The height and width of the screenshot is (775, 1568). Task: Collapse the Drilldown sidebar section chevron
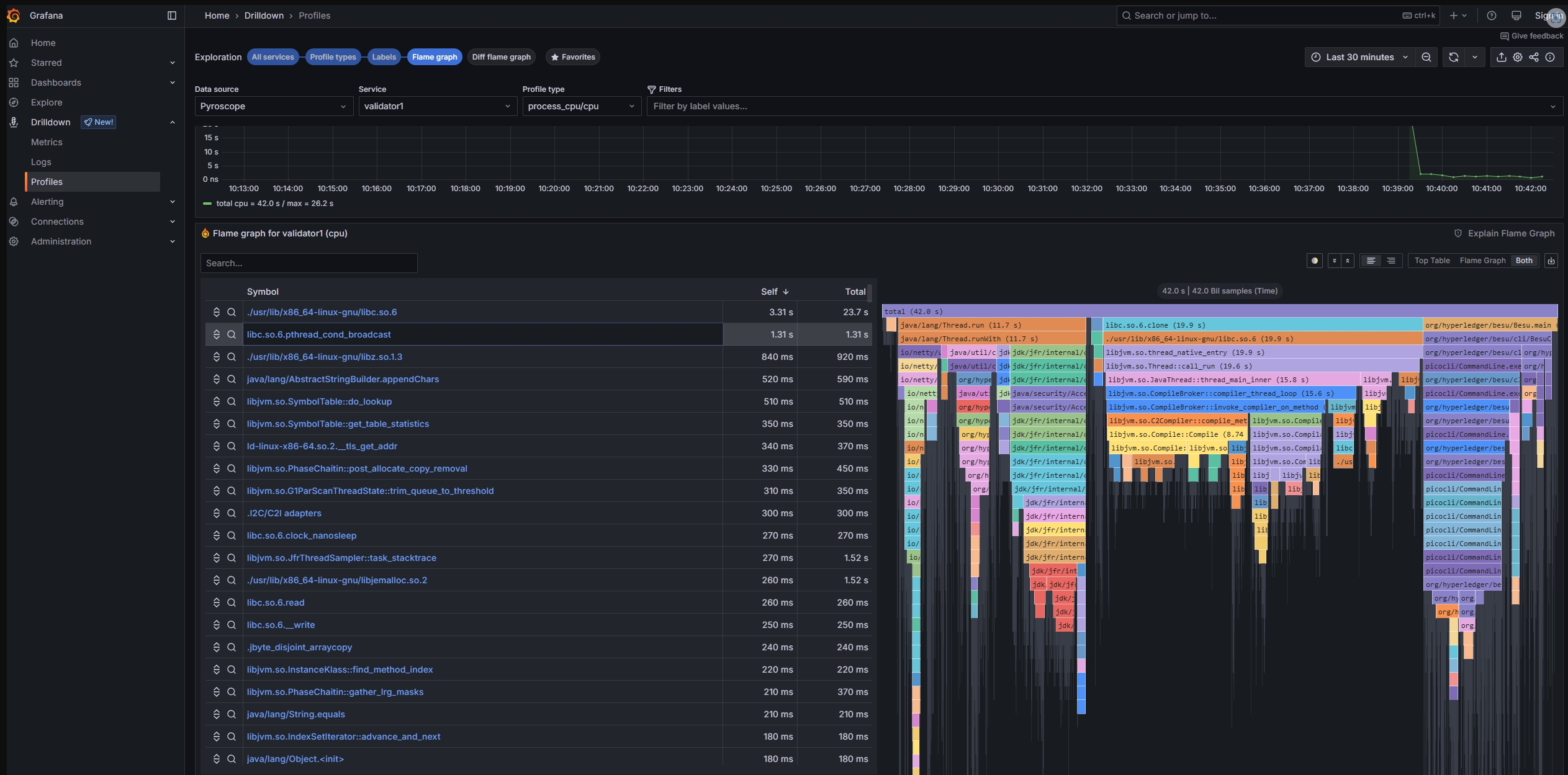click(173, 122)
